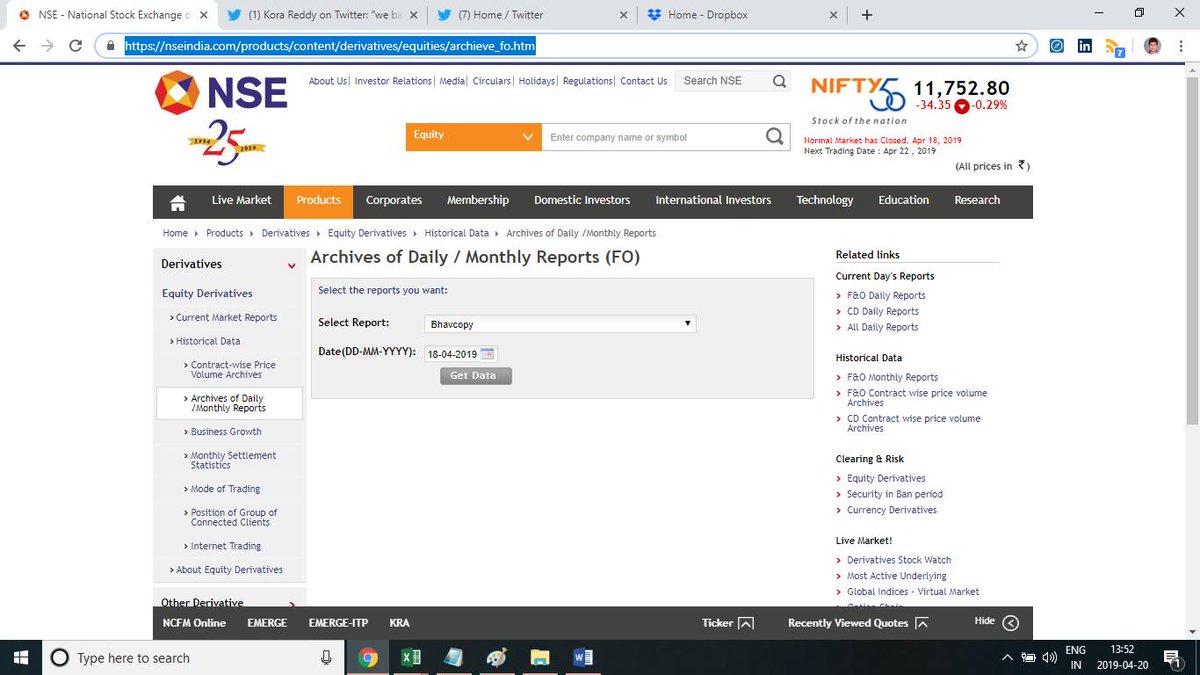1200x675 pixels.
Task: Open Chrome from the taskbar
Action: tap(368, 658)
